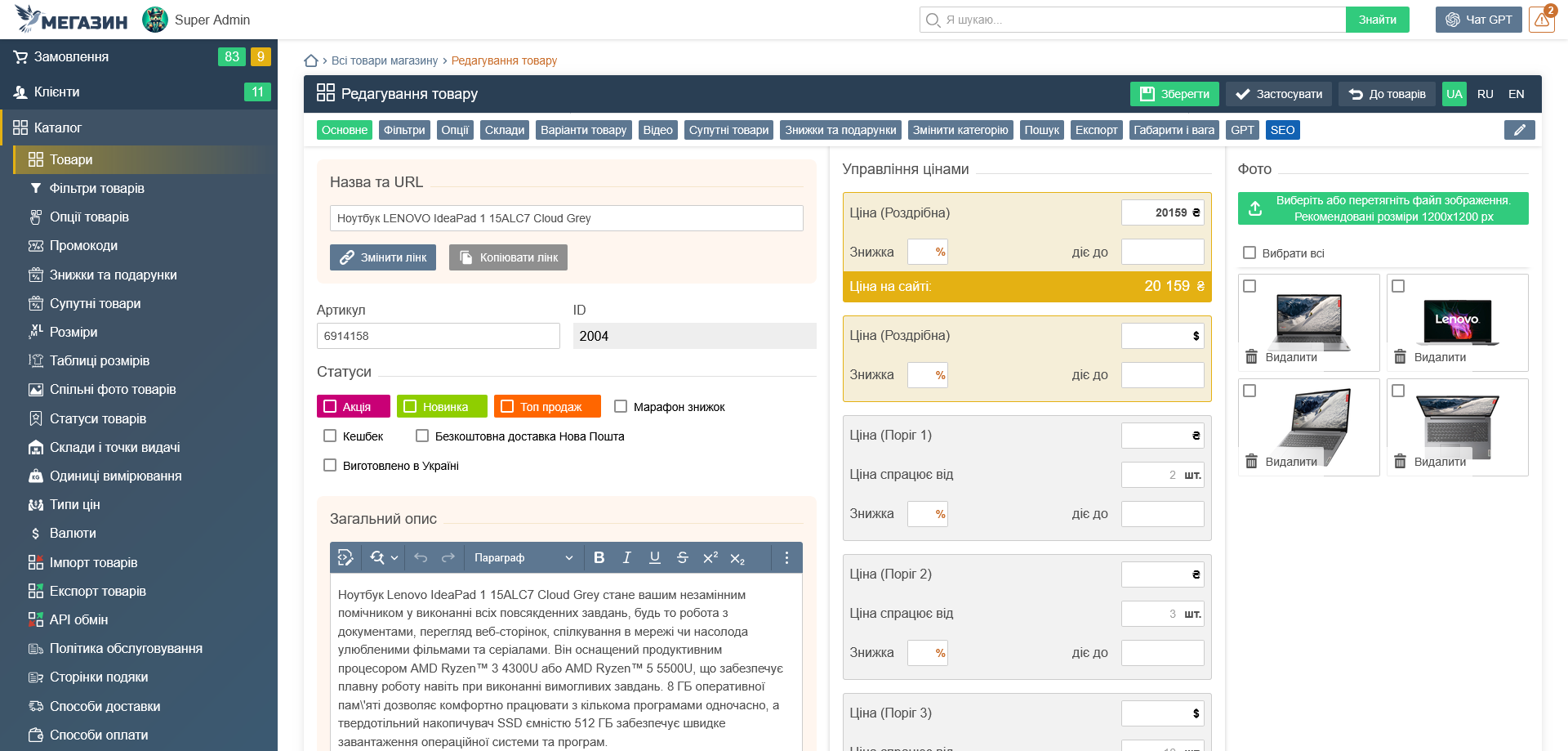Click the Зберегти button
This screenshot has height=751, width=1568.
tap(1174, 94)
